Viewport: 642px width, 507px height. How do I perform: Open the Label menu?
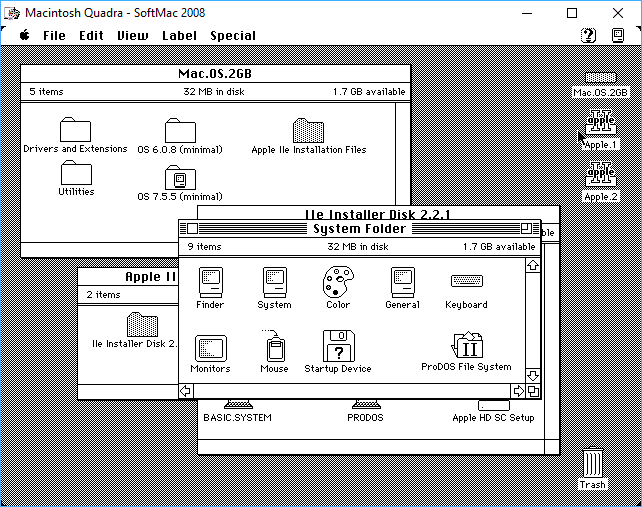179,36
